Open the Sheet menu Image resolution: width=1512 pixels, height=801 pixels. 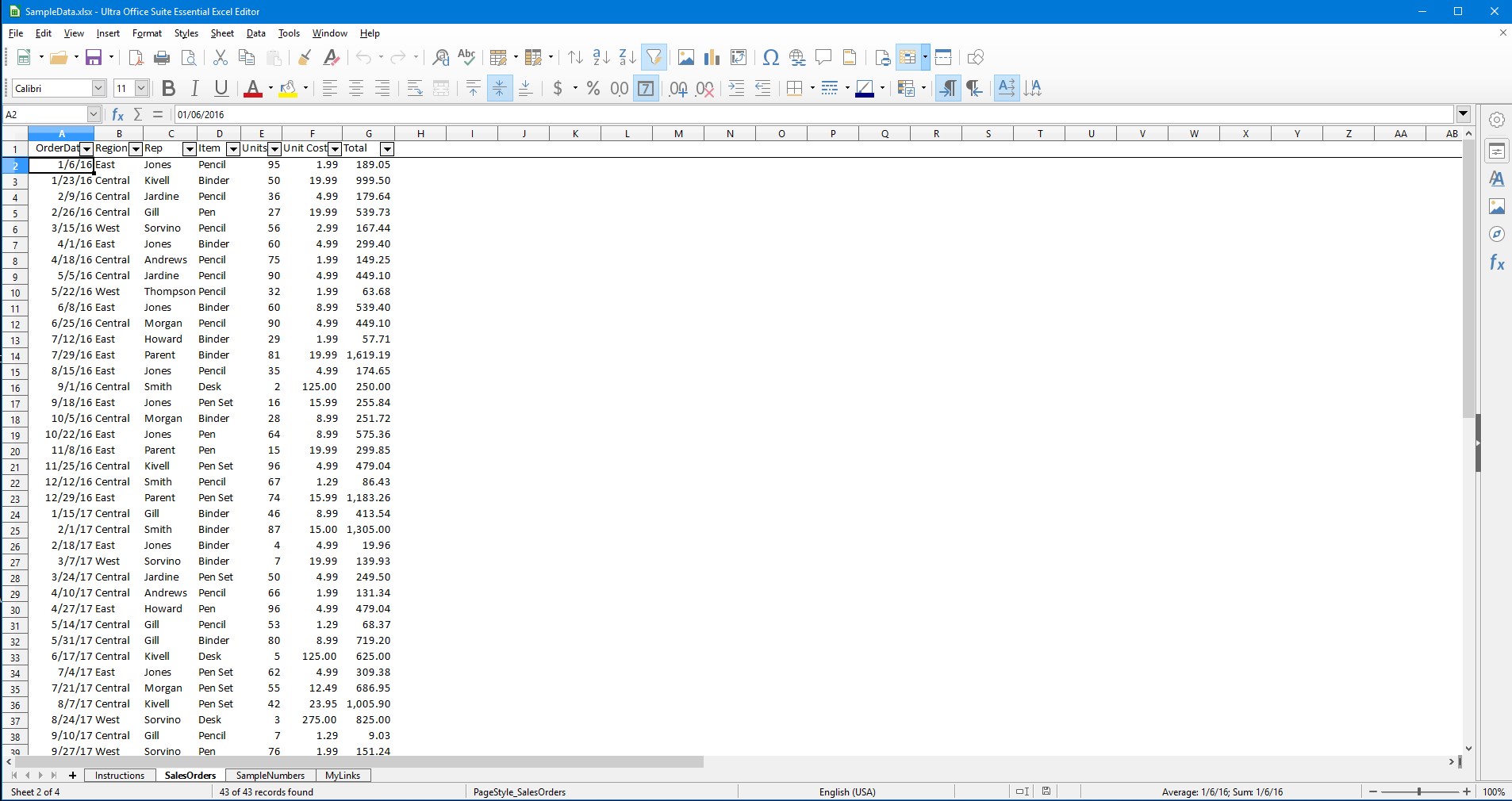tap(222, 33)
